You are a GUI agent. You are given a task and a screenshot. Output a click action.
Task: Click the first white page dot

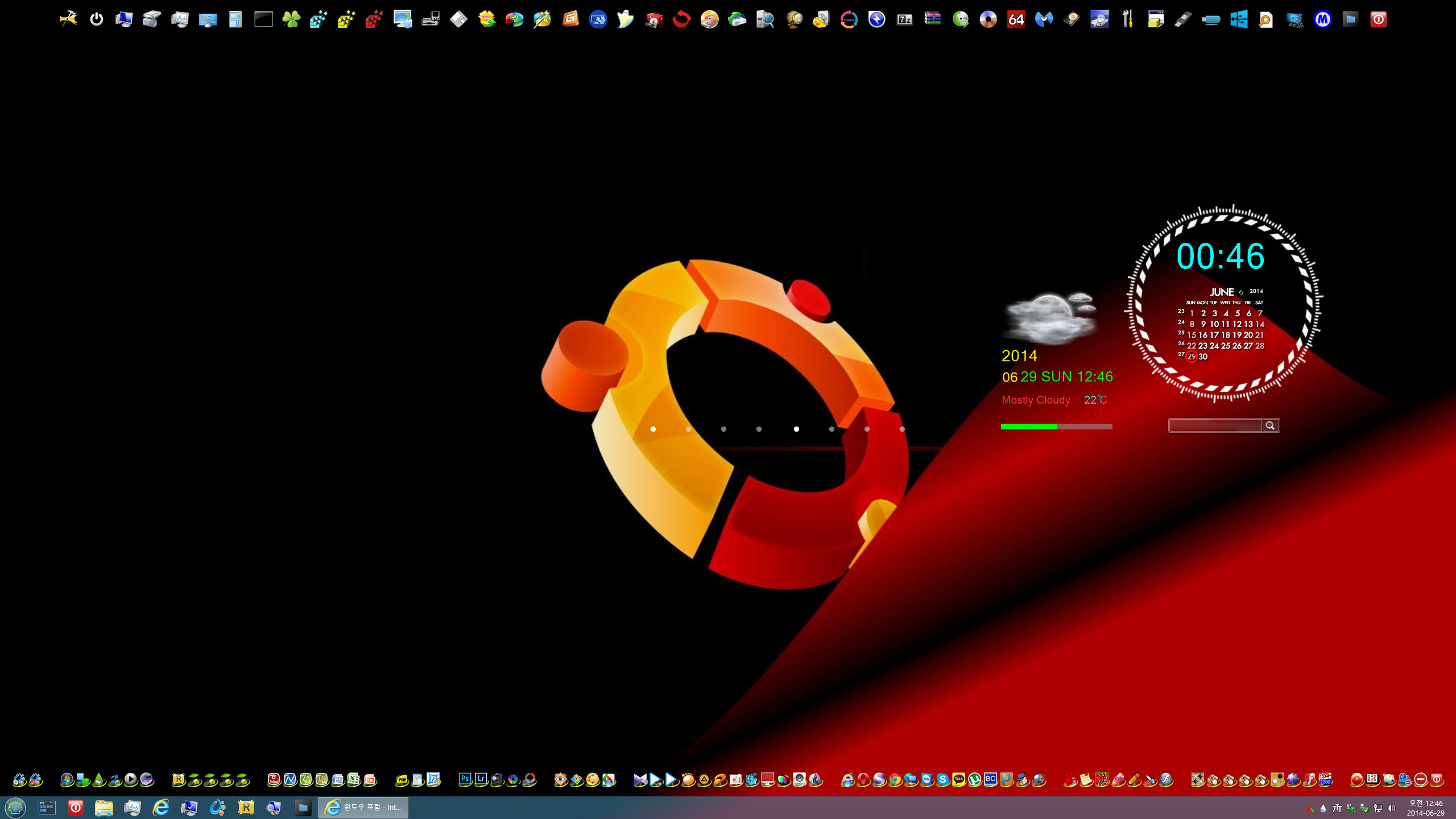click(653, 429)
